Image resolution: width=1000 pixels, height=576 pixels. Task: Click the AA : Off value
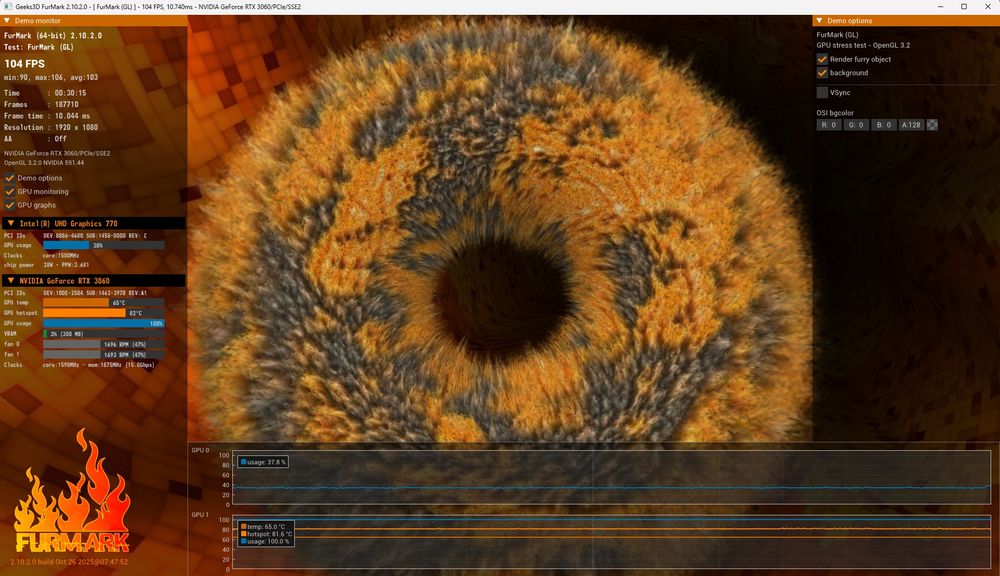pos(60,139)
